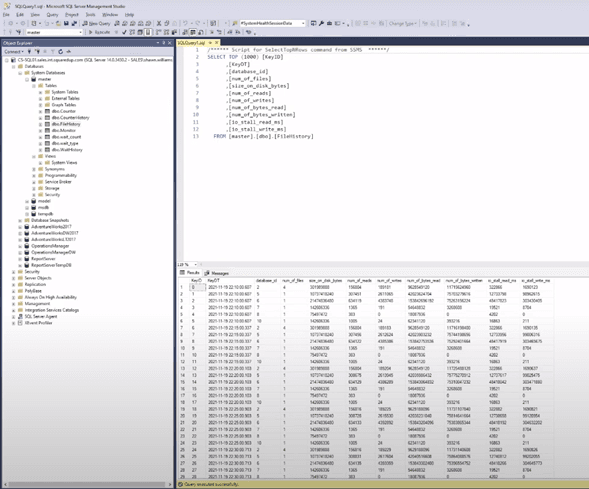Click the Copy icon in the toolbar

(x=167, y=23)
